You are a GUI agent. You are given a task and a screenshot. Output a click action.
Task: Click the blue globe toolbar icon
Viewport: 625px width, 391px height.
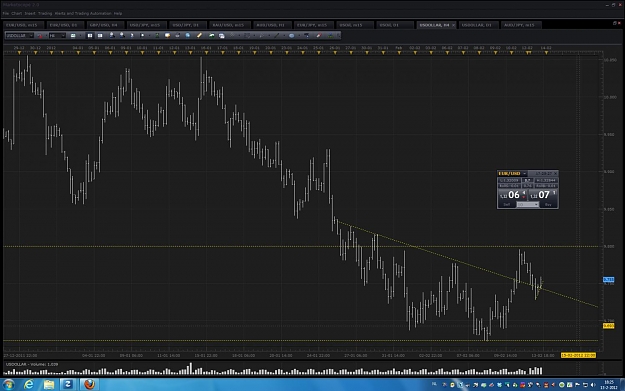click(188, 35)
